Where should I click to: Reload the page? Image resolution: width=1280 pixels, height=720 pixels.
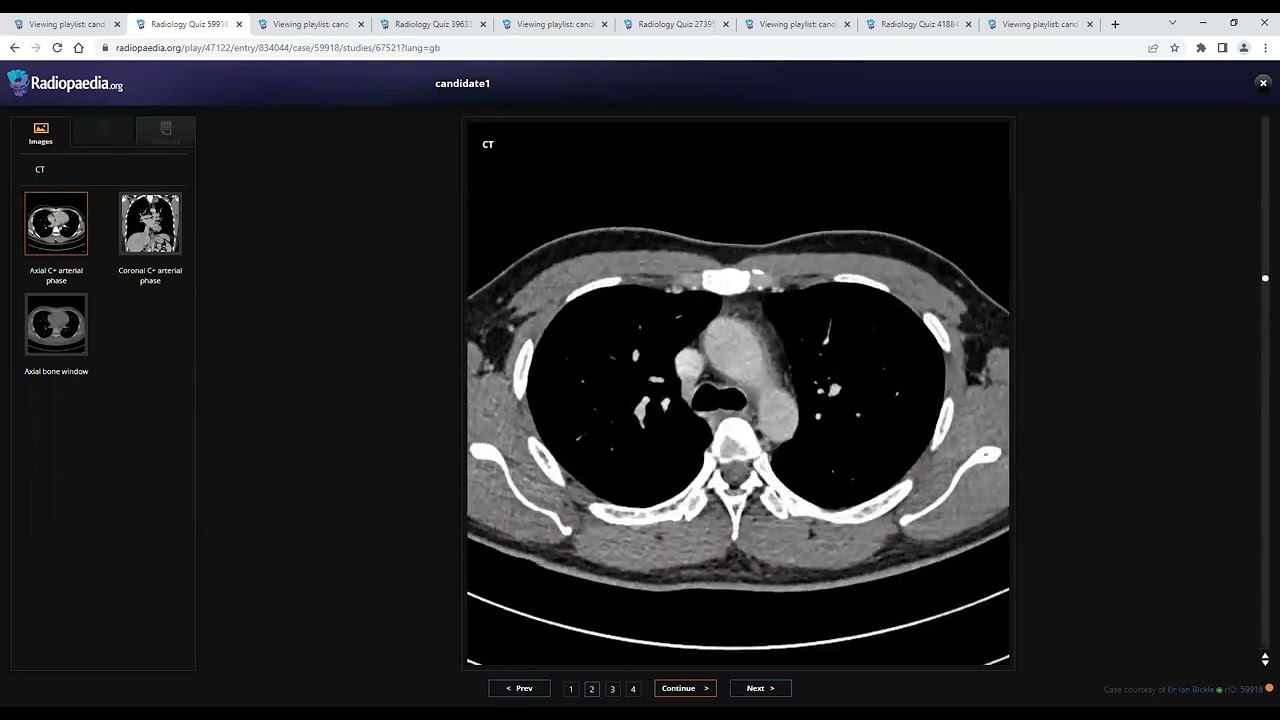pos(57,48)
